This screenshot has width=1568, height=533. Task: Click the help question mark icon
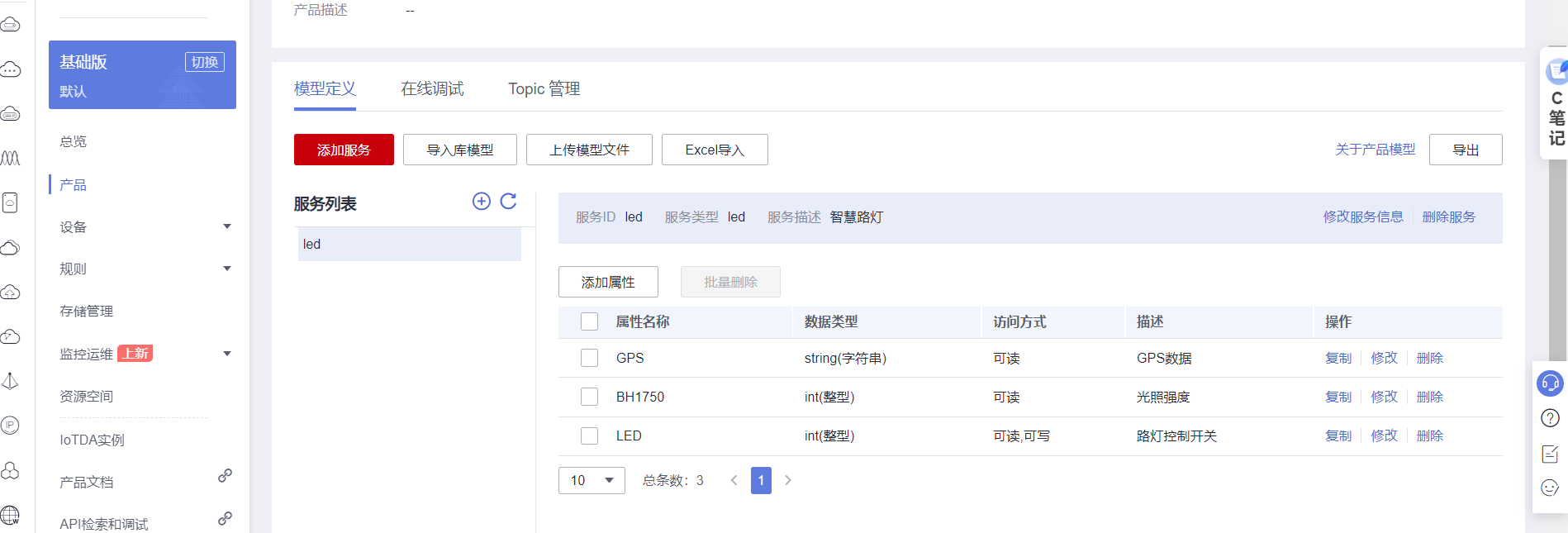(x=1550, y=418)
